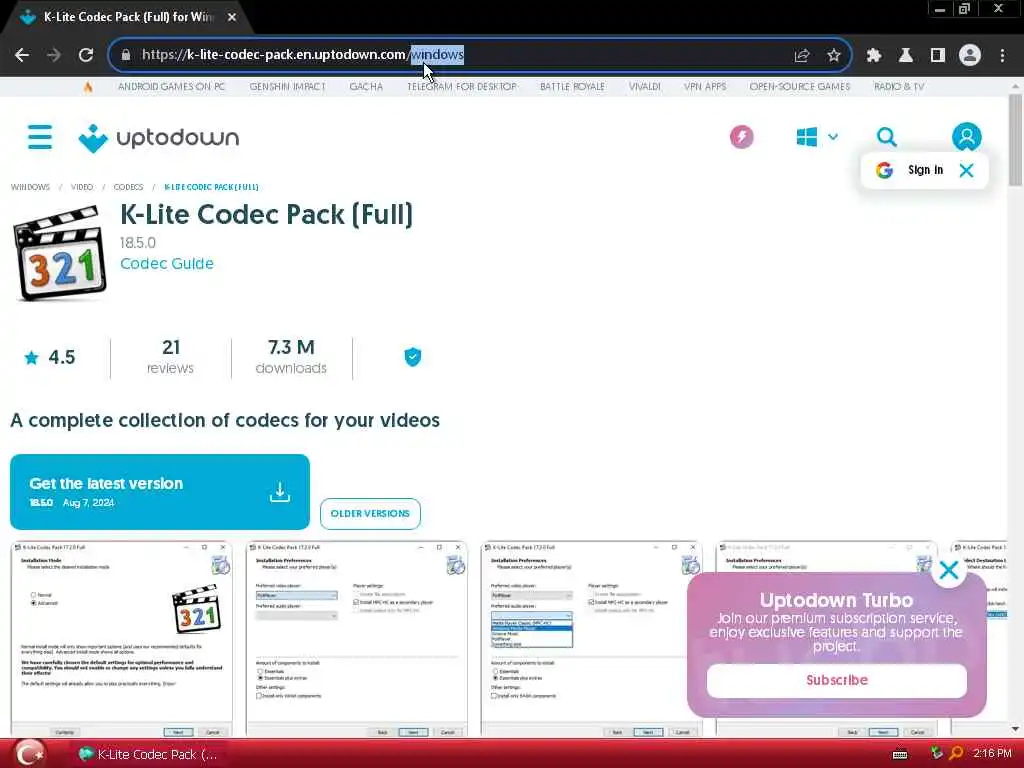Share this page from address bar
This screenshot has width=1024, height=768.
point(802,56)
